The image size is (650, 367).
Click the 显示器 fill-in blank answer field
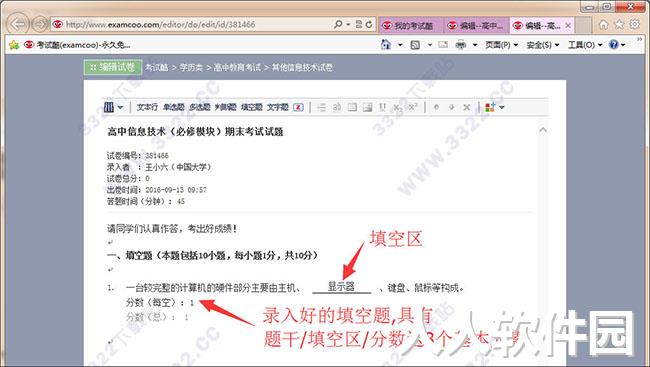(x=342, y=287)
